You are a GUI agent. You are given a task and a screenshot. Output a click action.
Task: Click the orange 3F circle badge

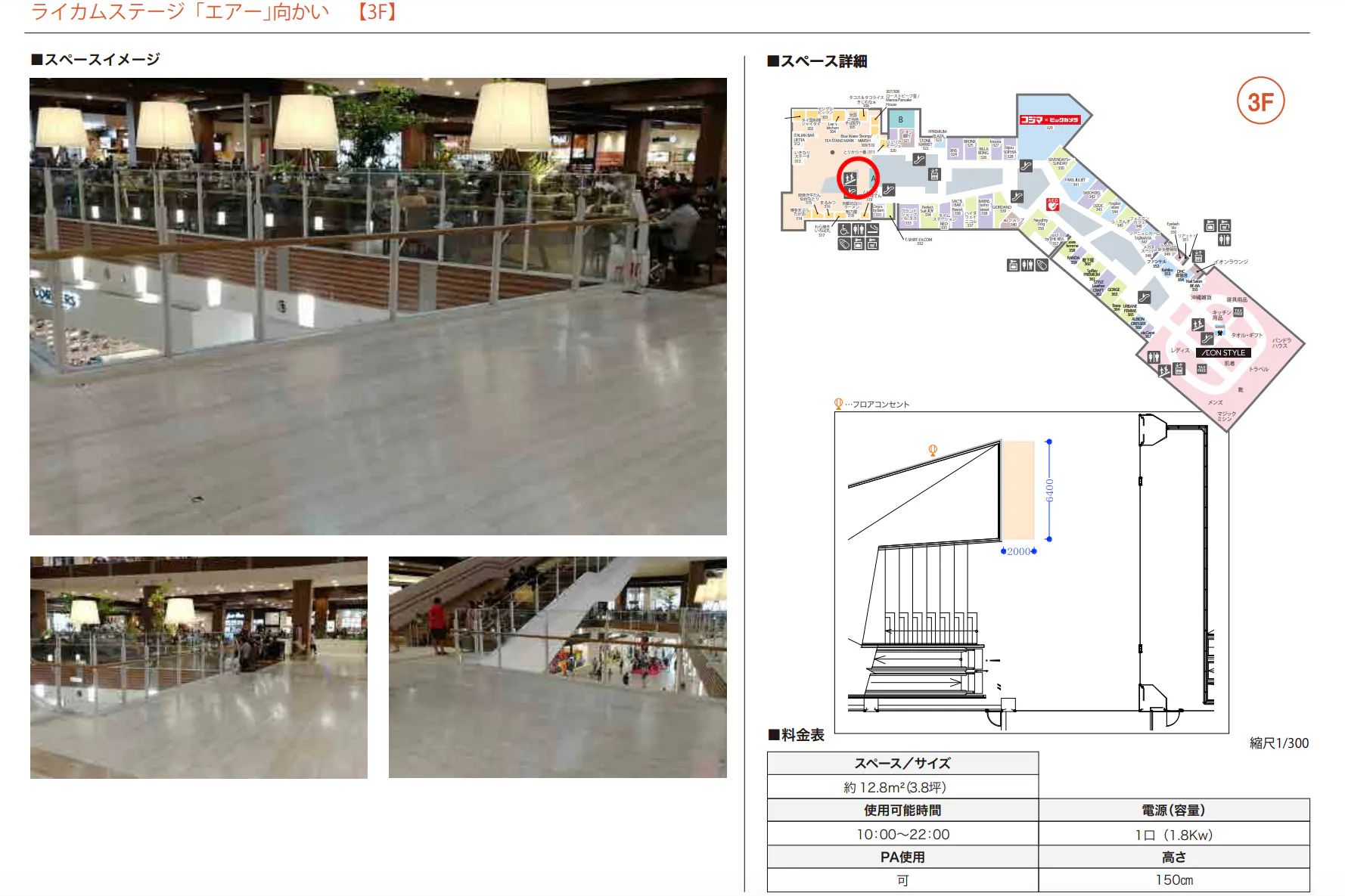point(1260,101)
